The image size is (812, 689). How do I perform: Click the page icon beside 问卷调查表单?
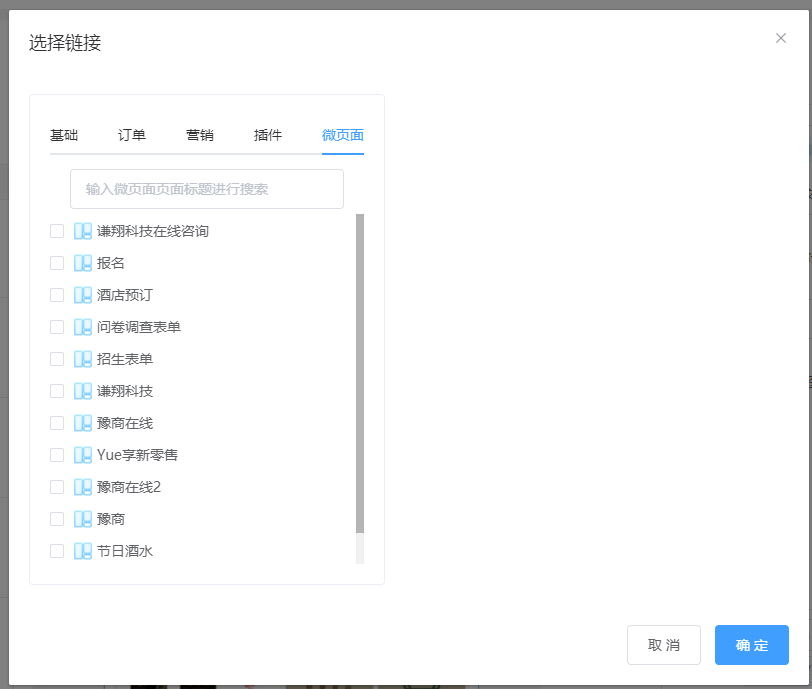pyautogui.click(x=83, y=327)
